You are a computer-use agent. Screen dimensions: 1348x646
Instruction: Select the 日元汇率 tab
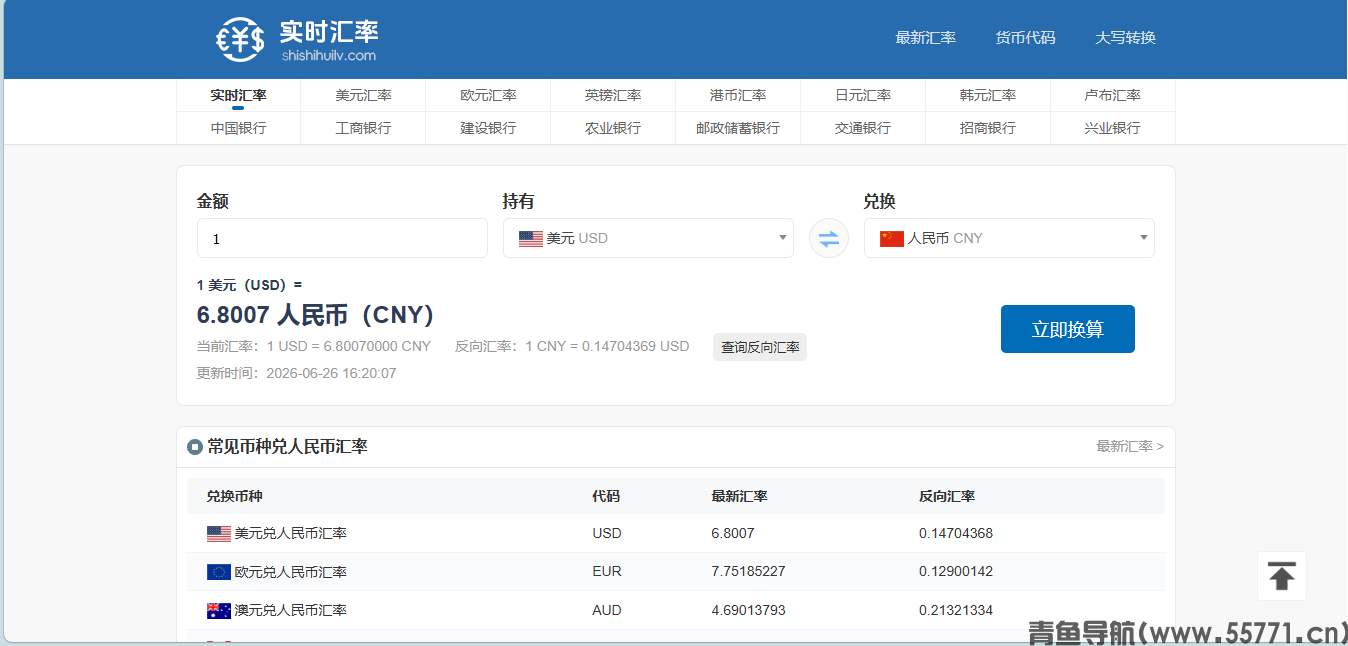tap(863, 95)
